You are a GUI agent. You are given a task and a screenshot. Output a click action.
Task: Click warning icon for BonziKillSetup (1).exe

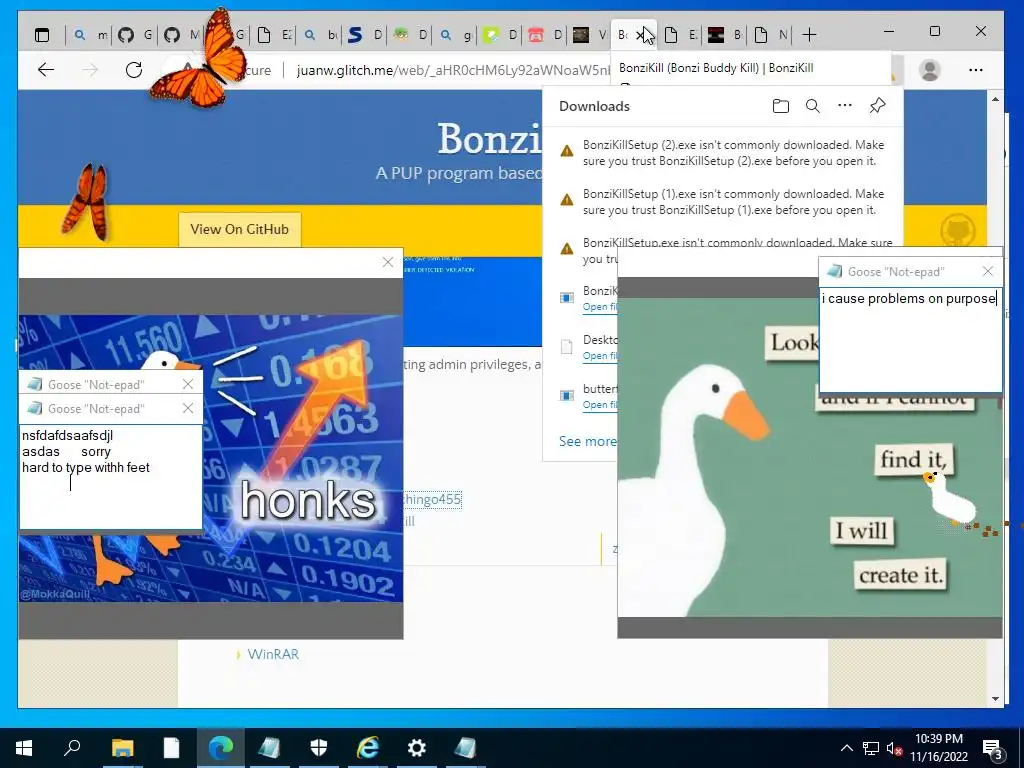[x=567, y=200]
